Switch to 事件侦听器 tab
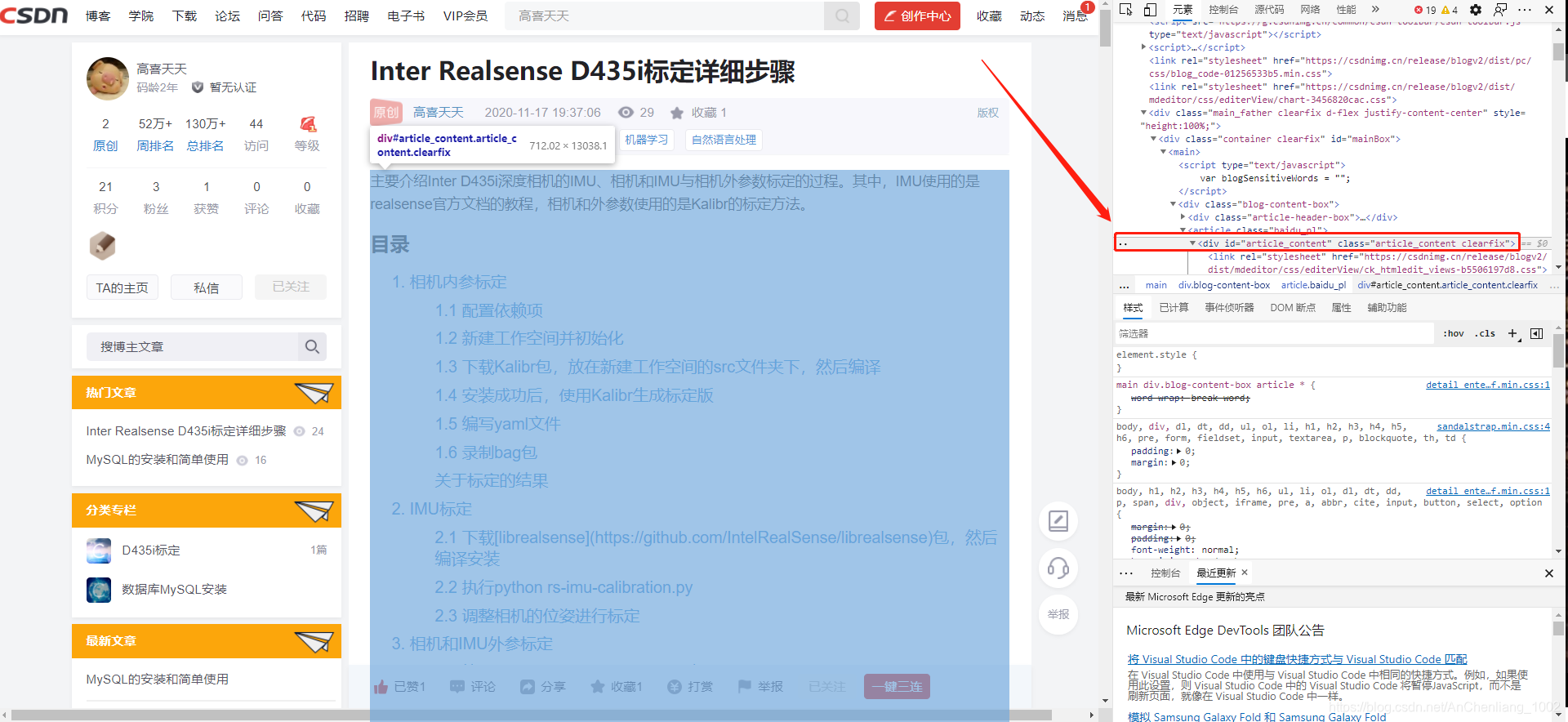The height and width of the screenshot is (722, 1568). click(x=1229, y=308)
